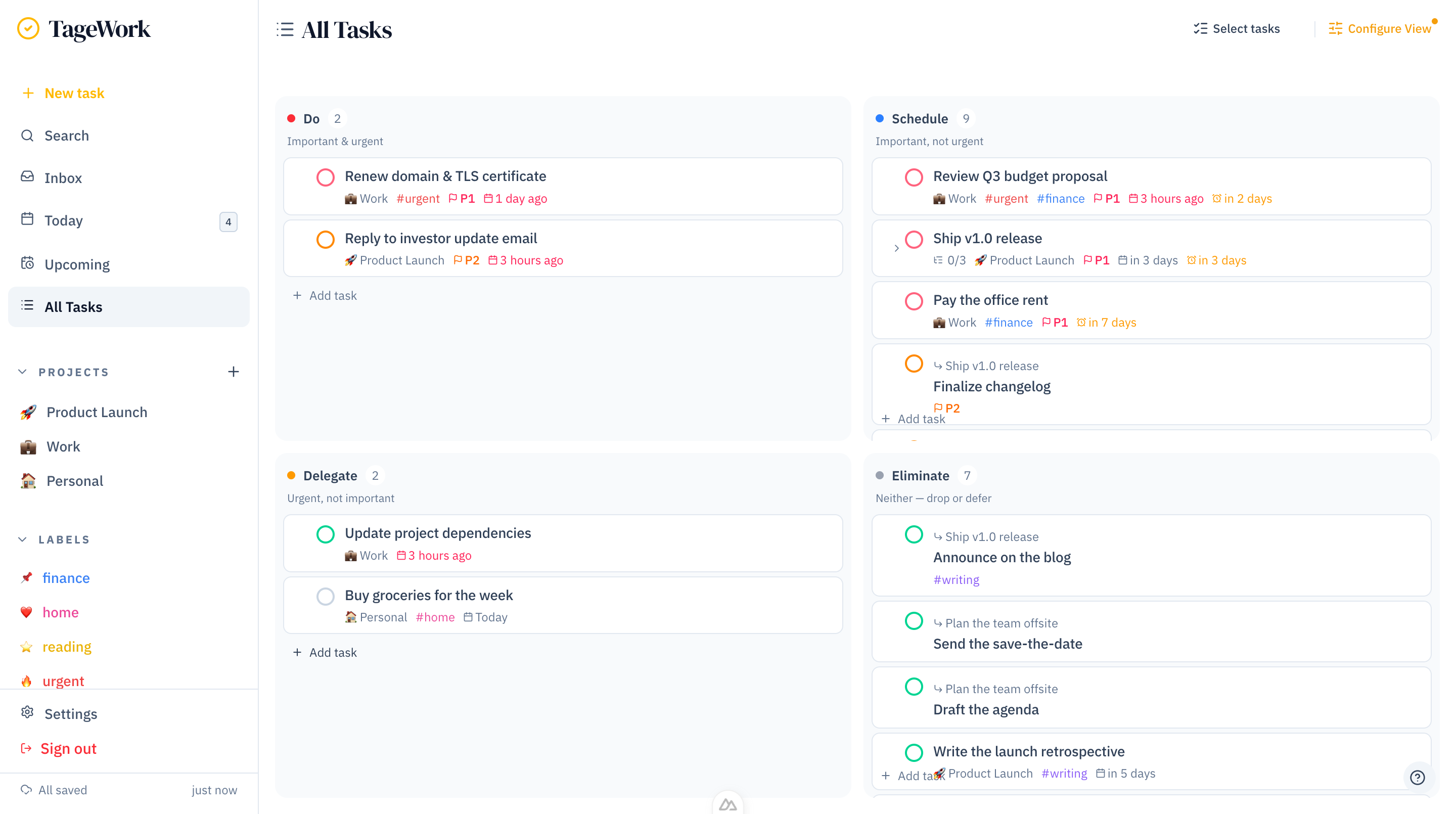Click the Today count badge 4
Viewport: 1456px width, 814px height.
(x=229, y=221)
